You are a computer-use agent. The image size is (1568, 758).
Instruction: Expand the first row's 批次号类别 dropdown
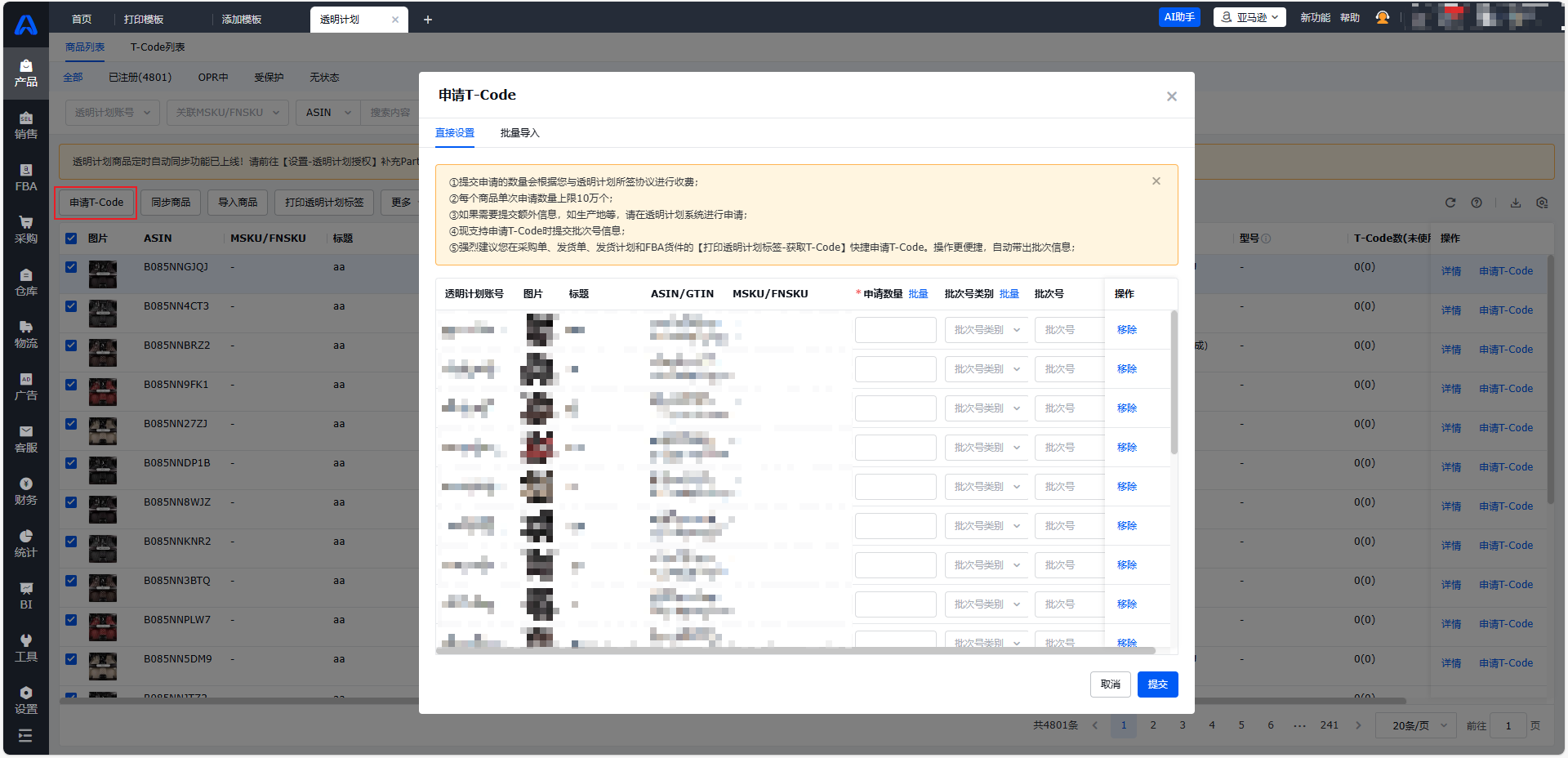pos(987,330)
